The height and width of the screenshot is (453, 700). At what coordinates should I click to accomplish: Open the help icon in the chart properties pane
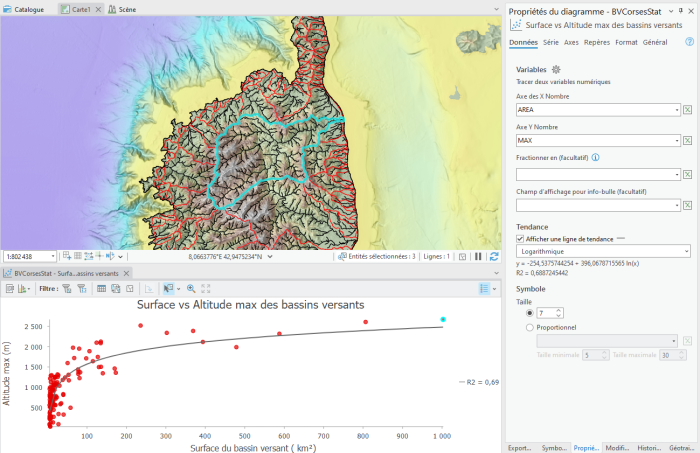pos(689,43)
